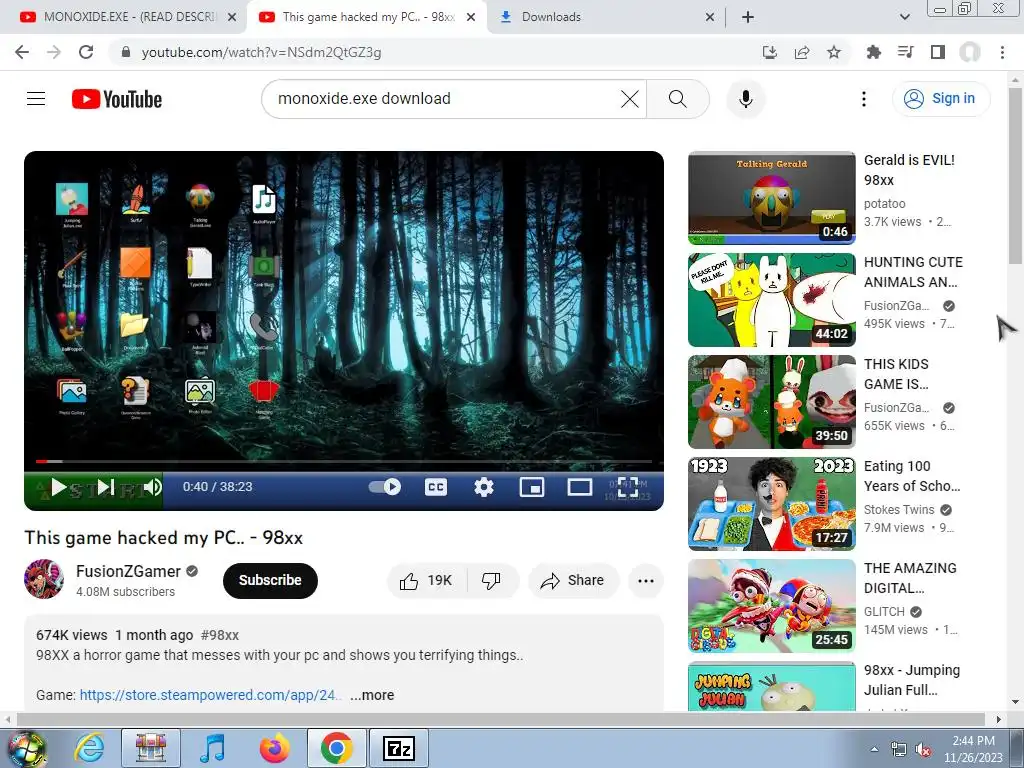The width and height of the screenshot is (1024, 768).
Task: Go to the YouTube home logo
Action: pos(117,99)
